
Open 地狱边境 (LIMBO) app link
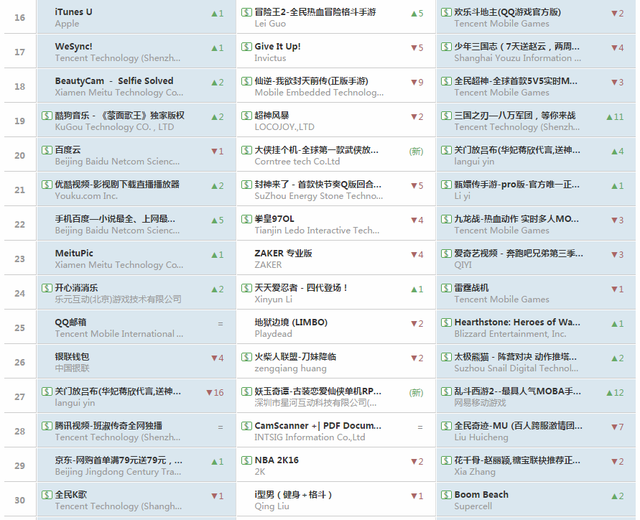click(291, 322)
